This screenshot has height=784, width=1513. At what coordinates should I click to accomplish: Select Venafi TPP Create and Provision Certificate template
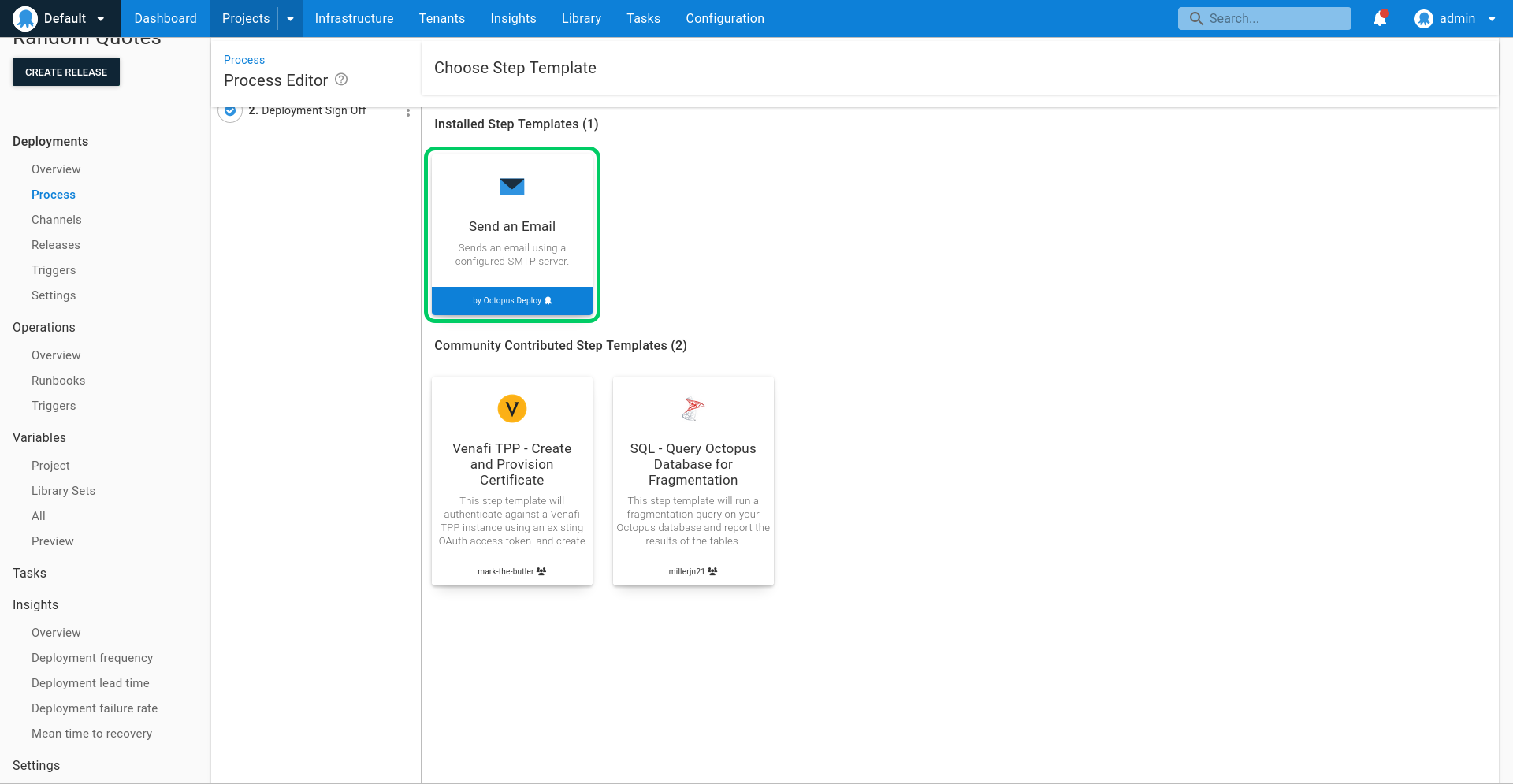click(512, 481)
